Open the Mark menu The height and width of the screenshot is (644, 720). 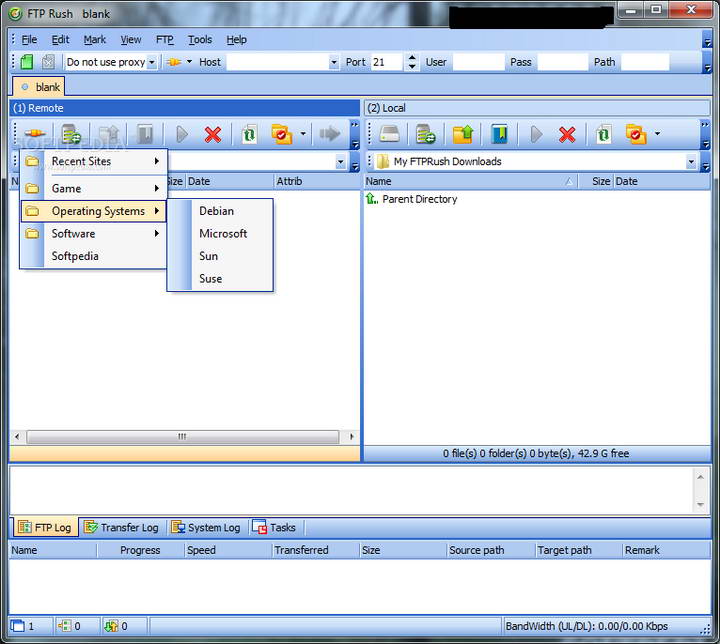pyautogui.click(x=95, y=40)
